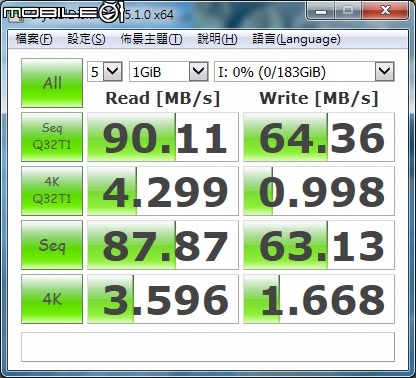Run the plain 4K benchmark
This screenshot has width=416, height=378.
[x=52, y=299]
